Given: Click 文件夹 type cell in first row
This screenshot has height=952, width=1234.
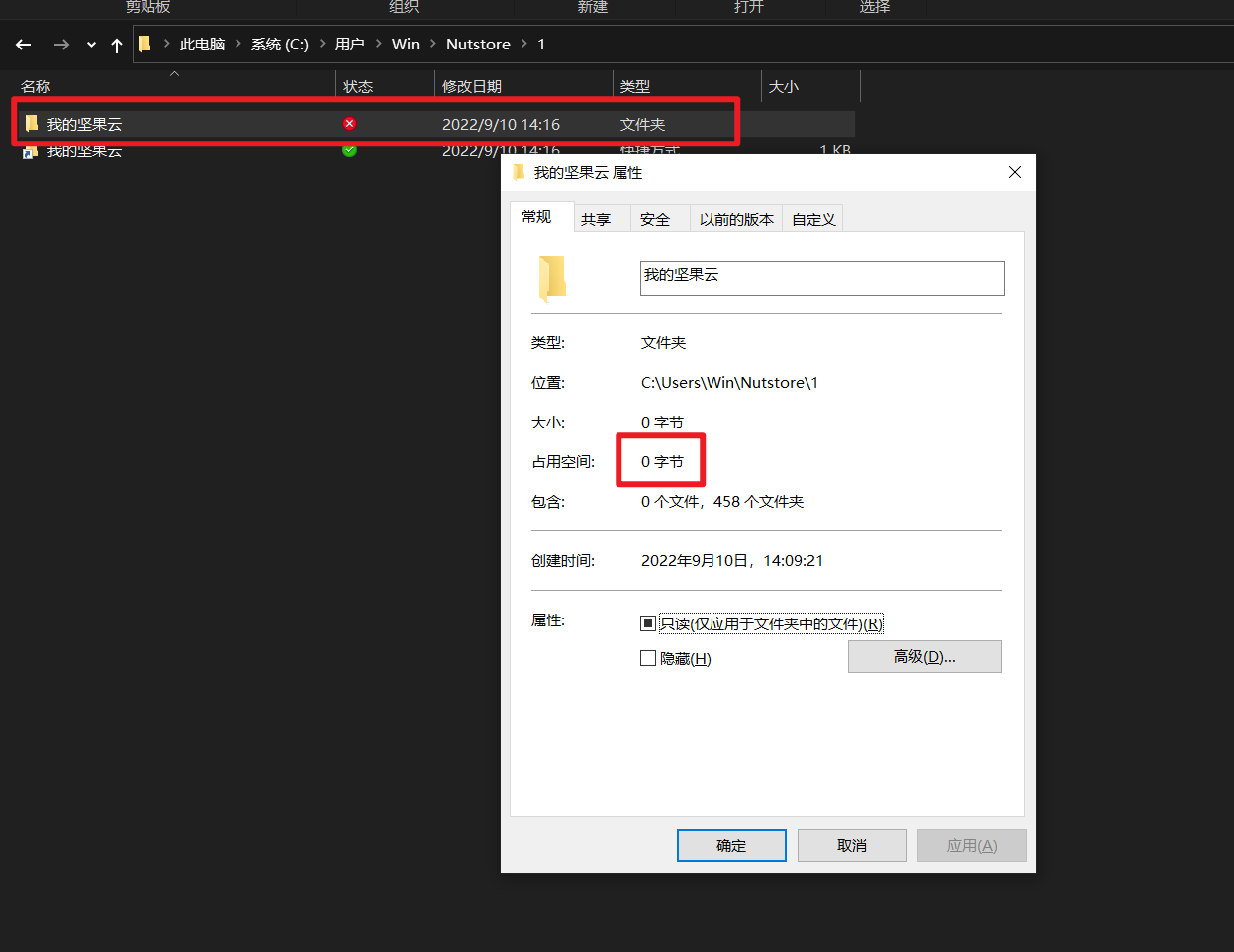Looking at the screenshot, I should pyautogui.click(x=642, y=124).
